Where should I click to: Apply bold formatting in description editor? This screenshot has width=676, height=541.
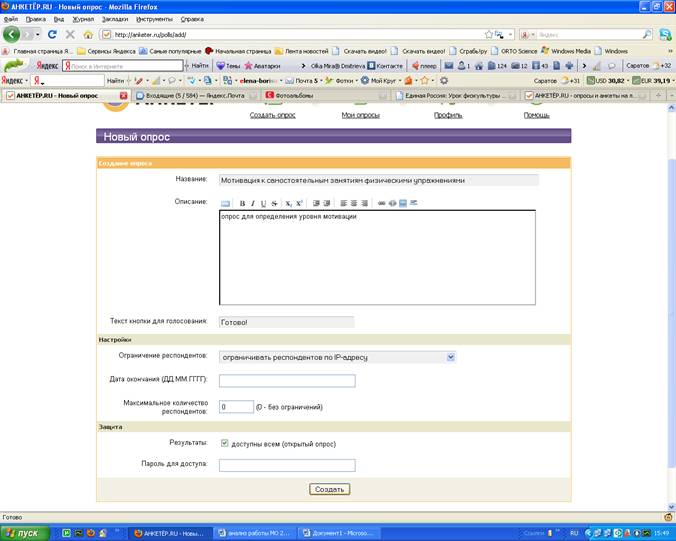coord(242,203)
